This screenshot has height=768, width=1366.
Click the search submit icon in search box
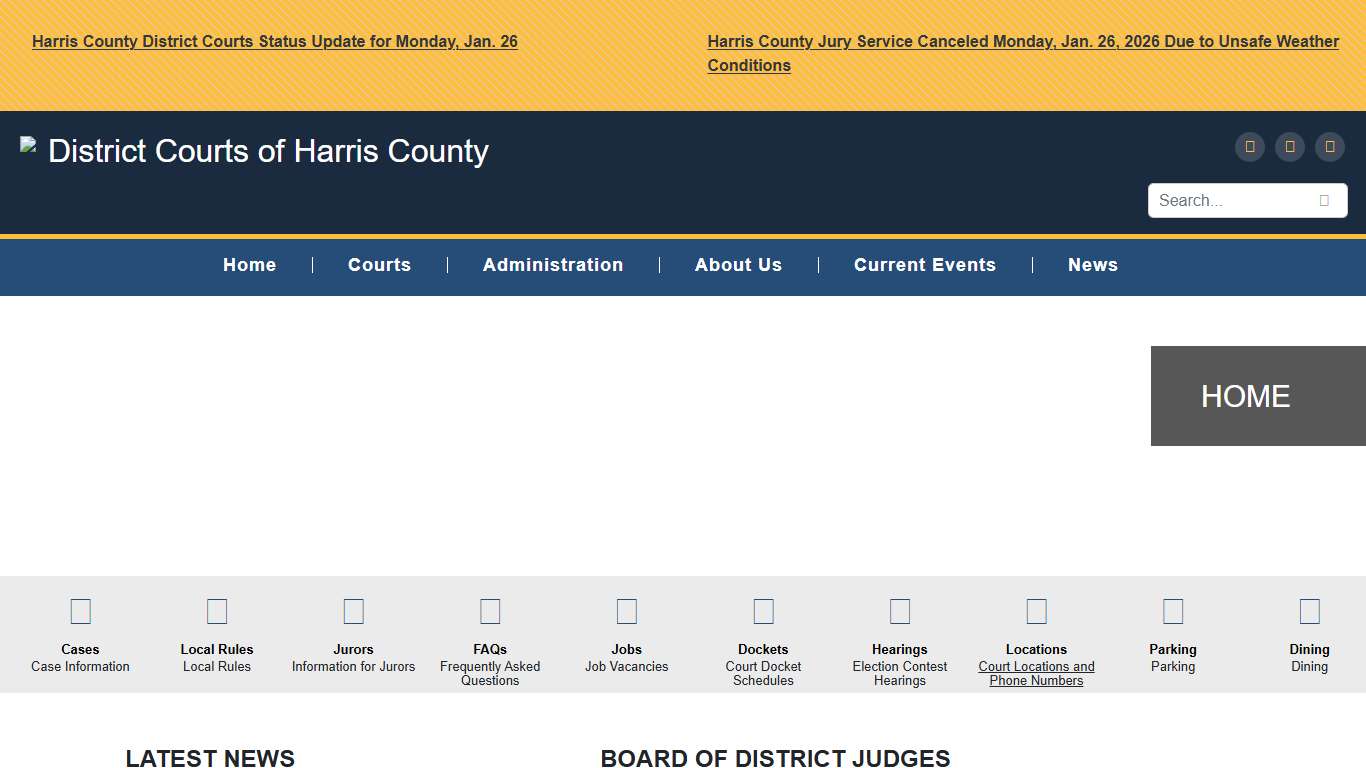tap(1324, 201)
